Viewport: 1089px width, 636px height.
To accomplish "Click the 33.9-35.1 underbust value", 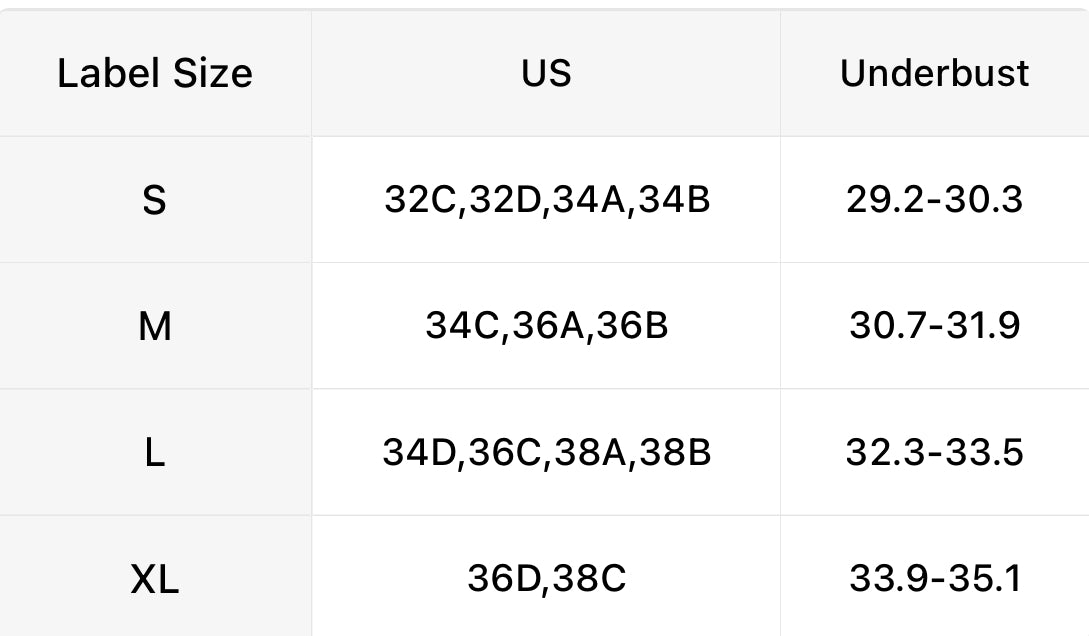I will coord(934,578).
